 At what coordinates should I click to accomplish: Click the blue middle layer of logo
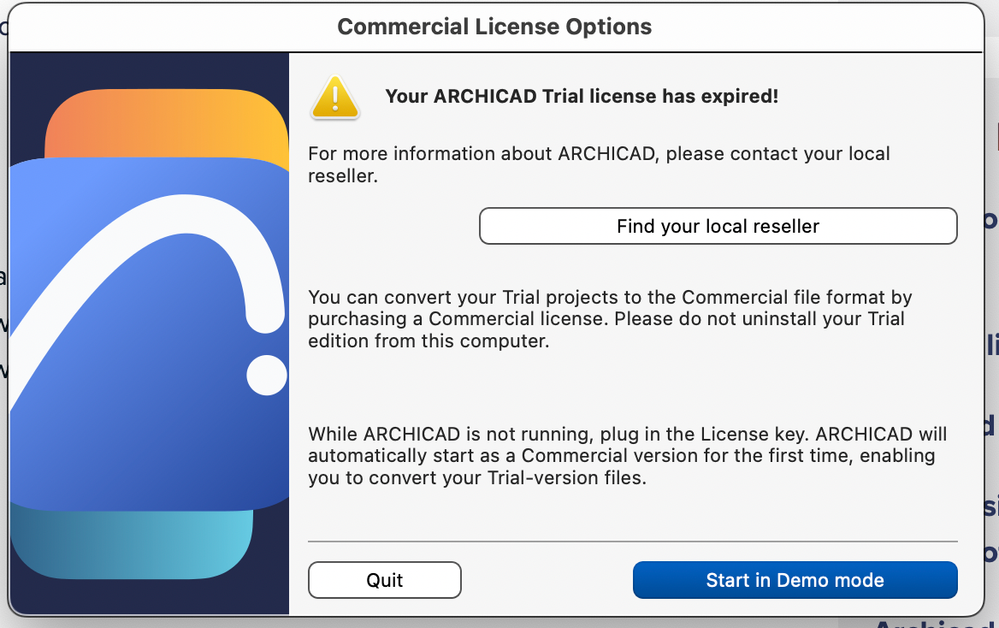130,420
